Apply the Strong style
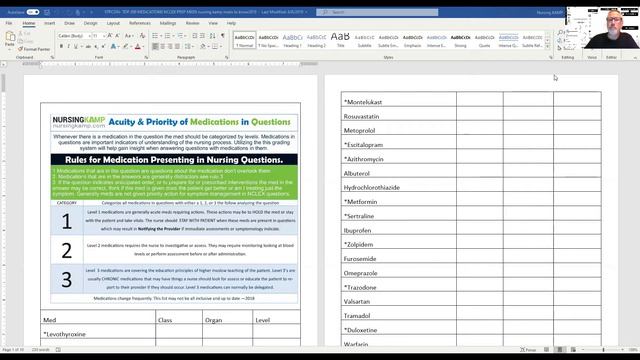Image resolution: width=640 pixels, height=360 pixels. point(460,40)
